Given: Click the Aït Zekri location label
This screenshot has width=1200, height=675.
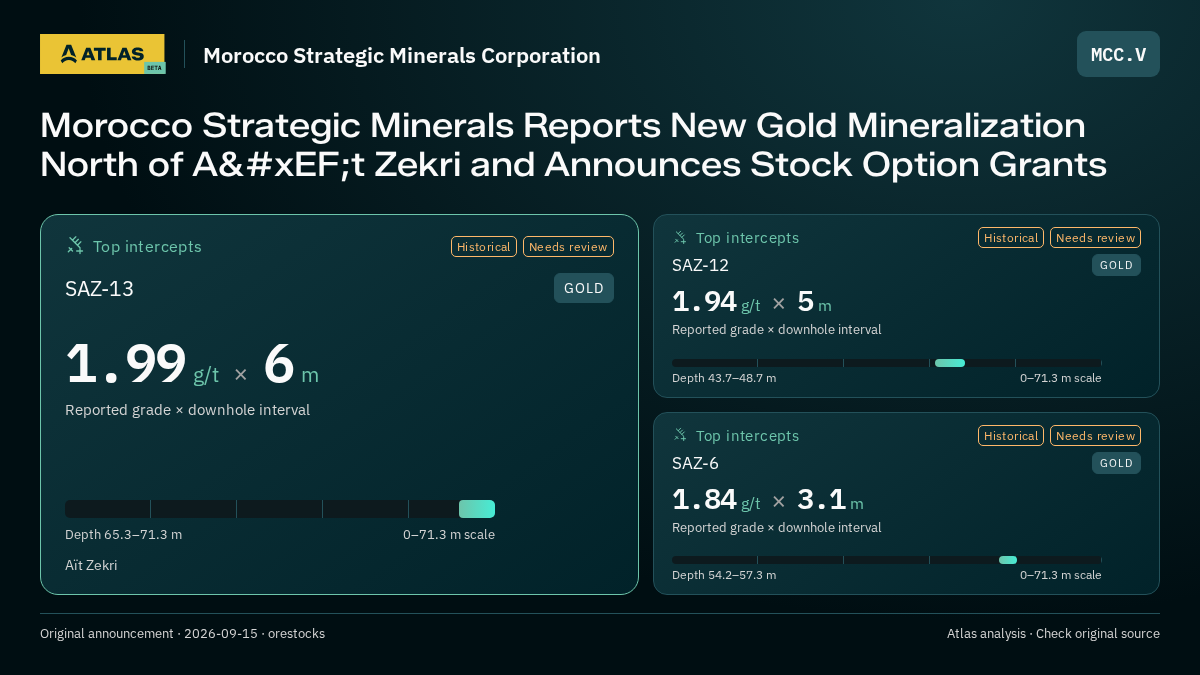Looking at the screenshot, I should (91, 565).
